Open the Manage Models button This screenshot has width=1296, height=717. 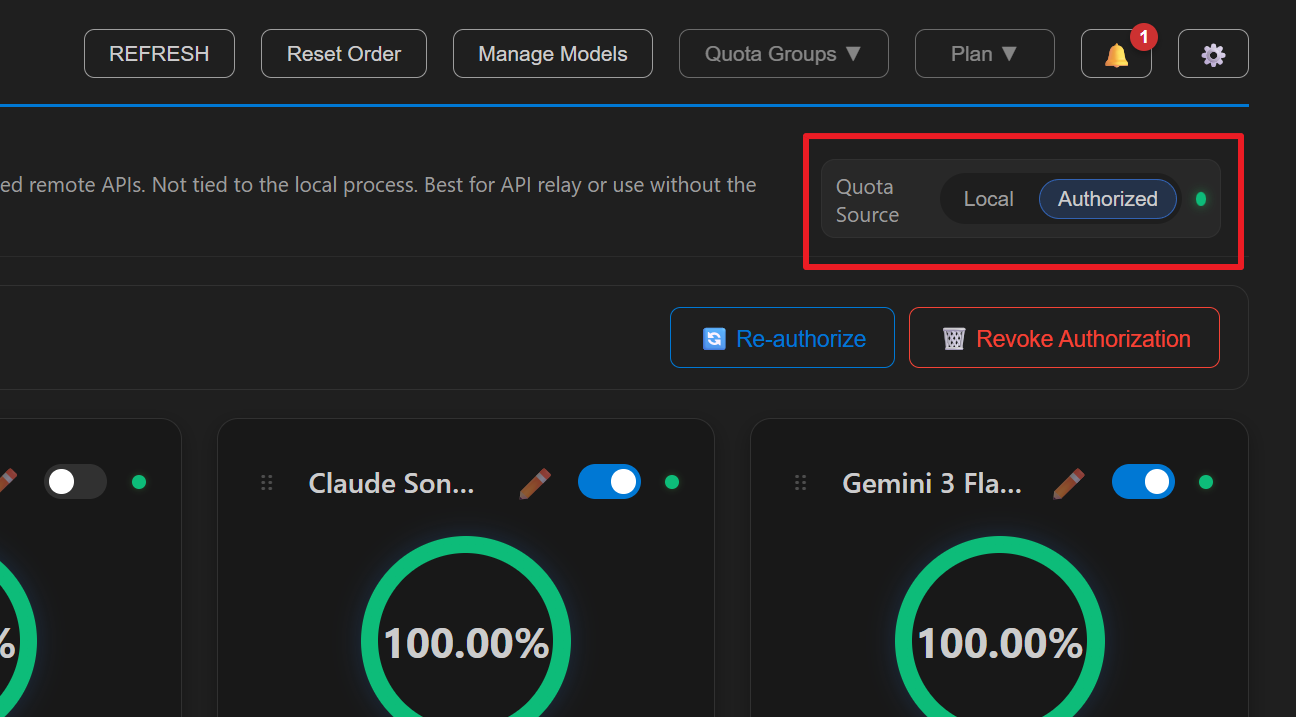(552, 54)
